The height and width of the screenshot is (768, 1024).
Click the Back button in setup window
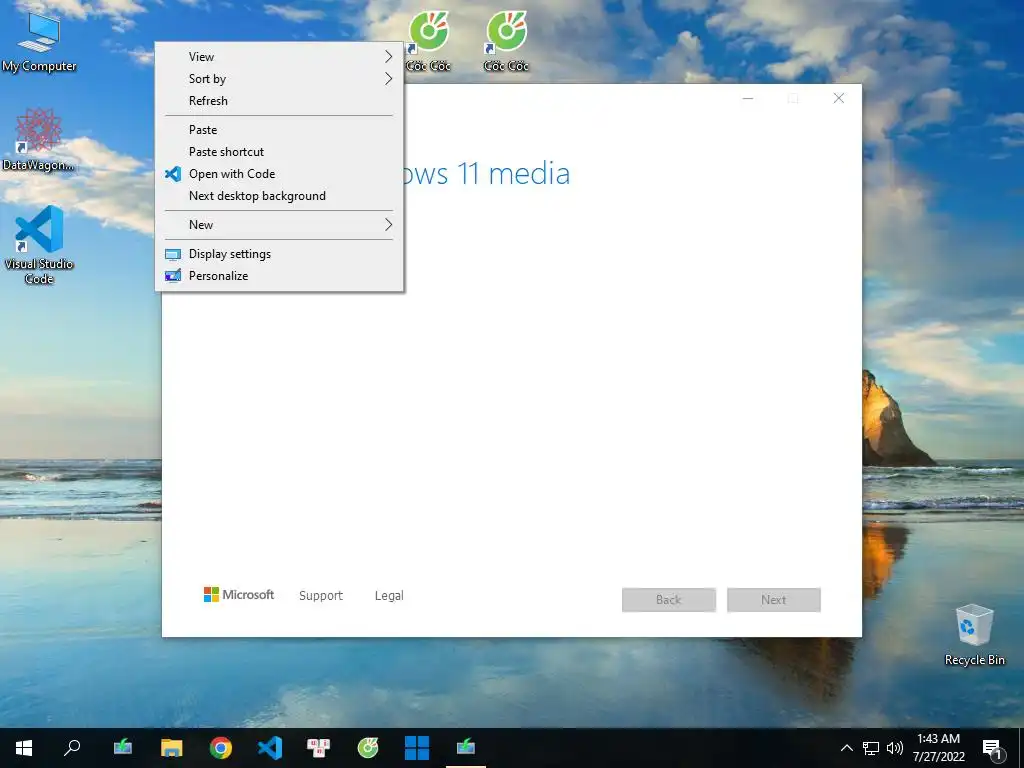(x=669, y=600)
